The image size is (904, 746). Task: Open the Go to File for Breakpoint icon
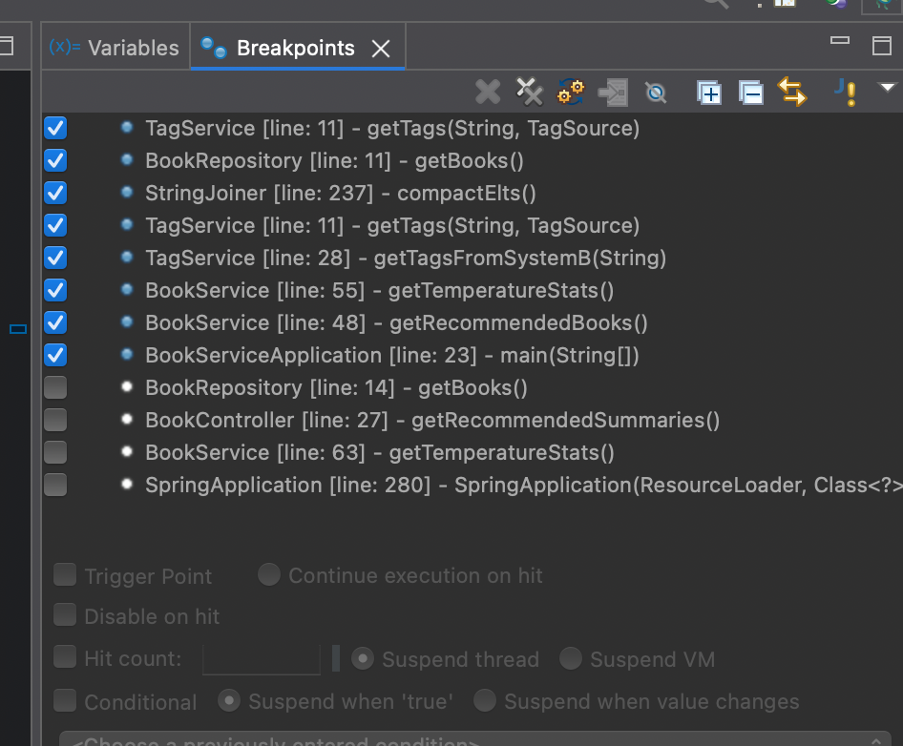click(x=612, y=92)
